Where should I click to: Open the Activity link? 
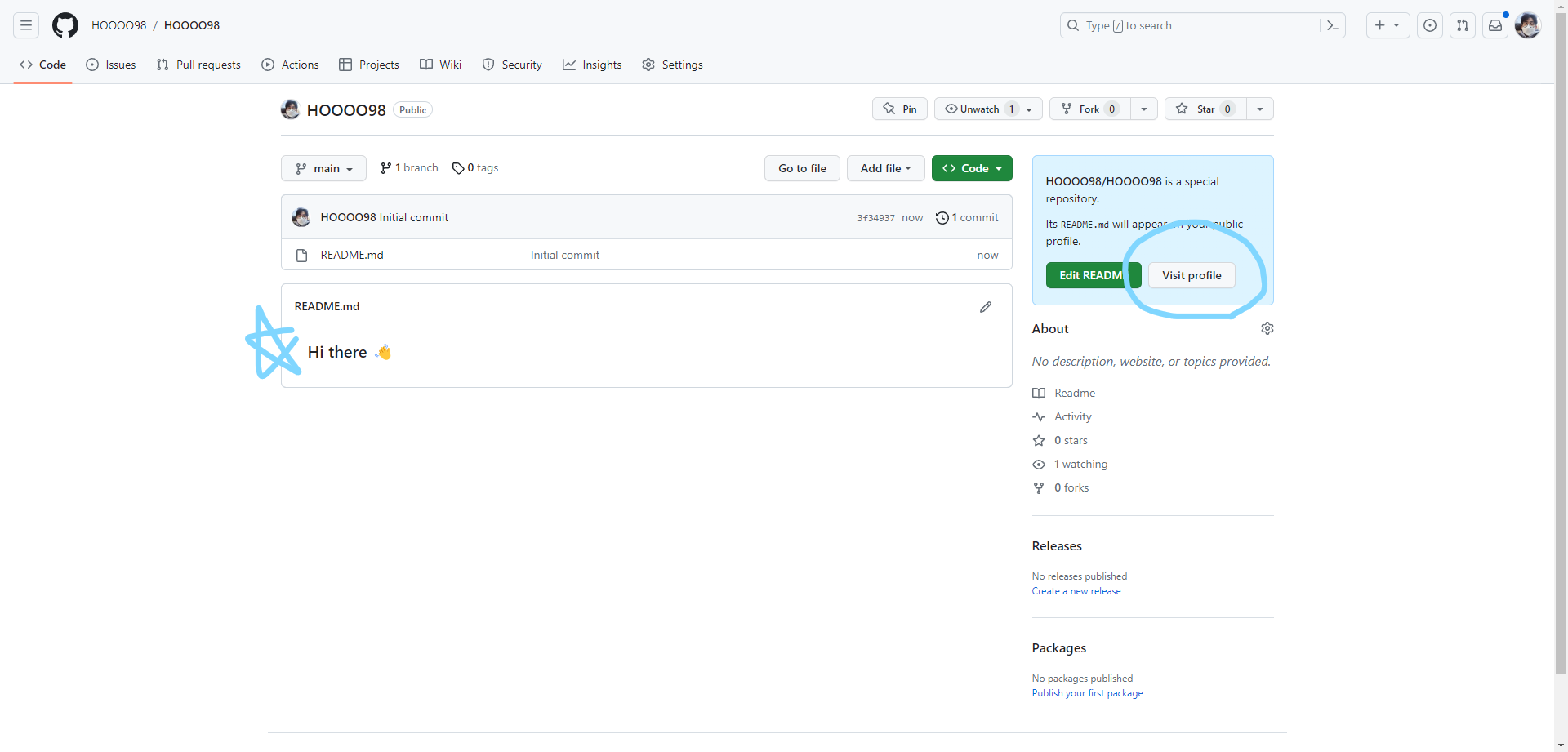[x=1062, y=416]
